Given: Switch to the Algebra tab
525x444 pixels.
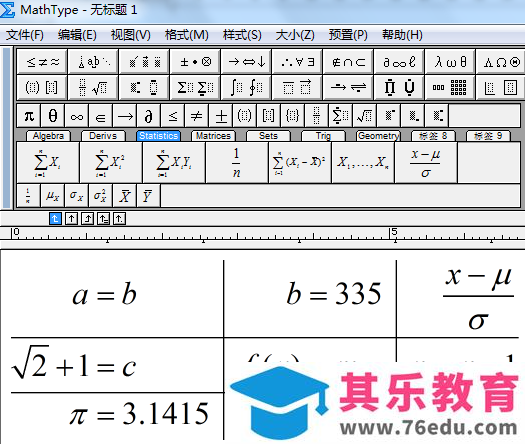Looking at the screenshot, I should pos(48,136).
